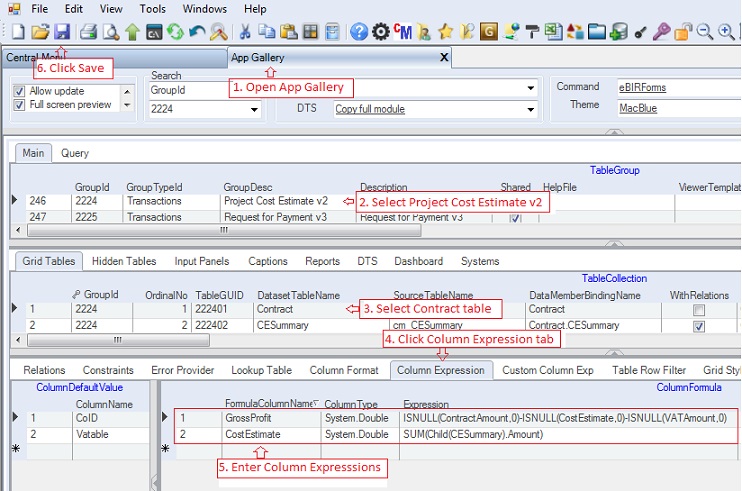
Task: Click the eBIRForms command link
Action: 642,88
